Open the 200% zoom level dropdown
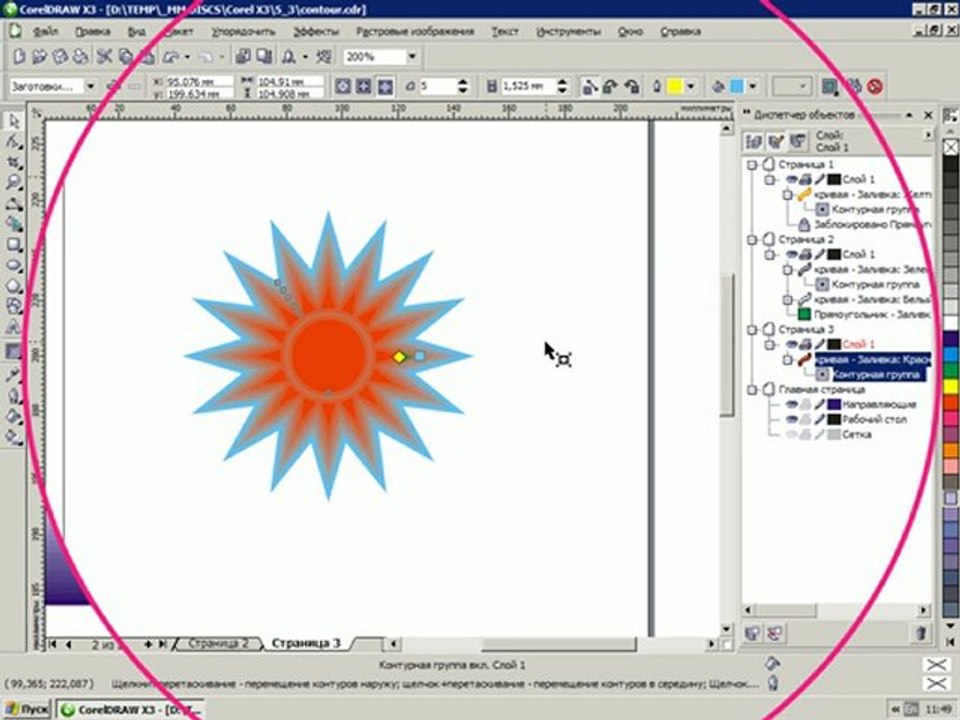The image size is (960, 720). [412, 56]
